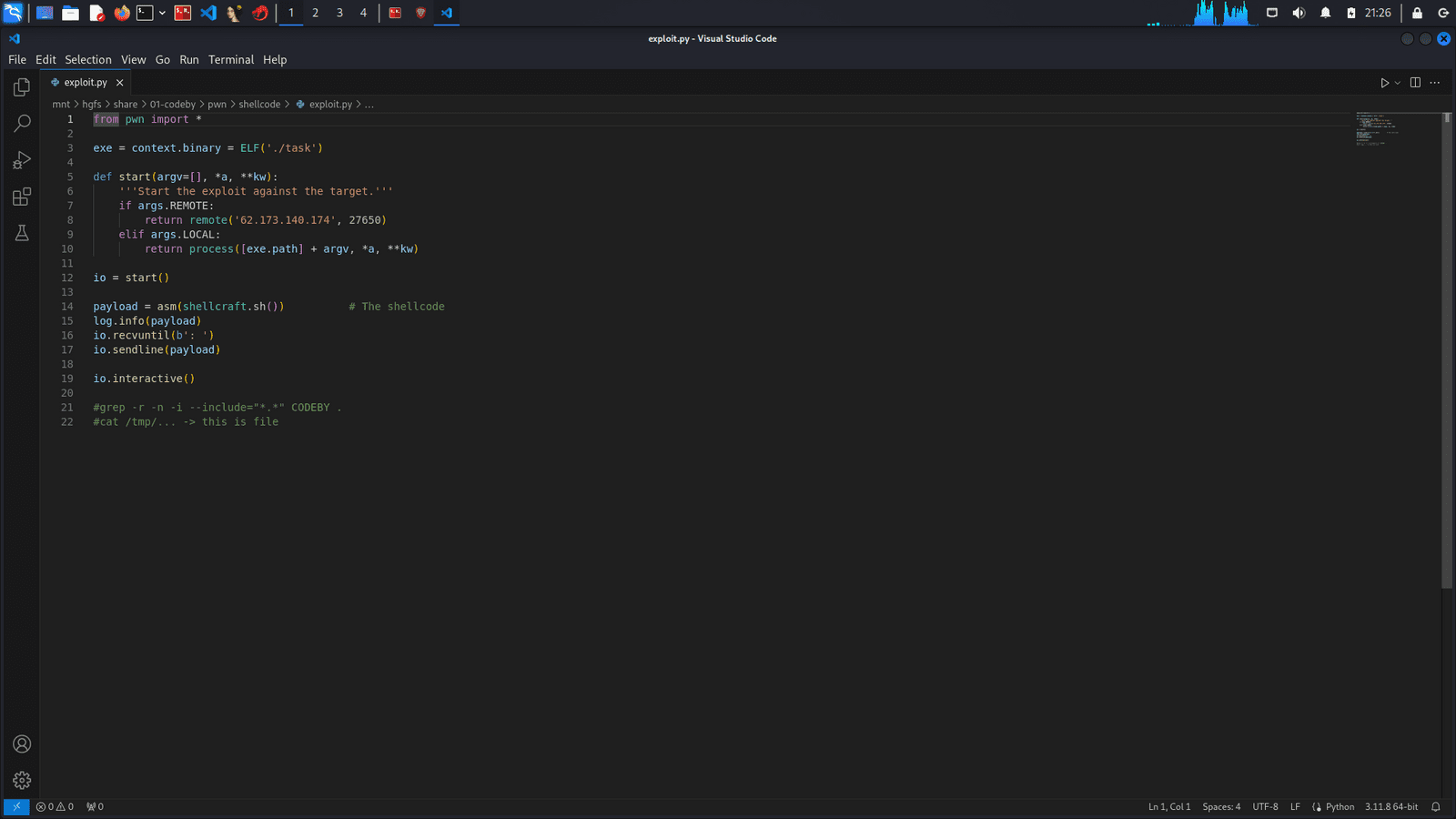The image size is (1456, 819).
Task: Click the log out icon in the top panel
Action: [x=1443, y=13]
